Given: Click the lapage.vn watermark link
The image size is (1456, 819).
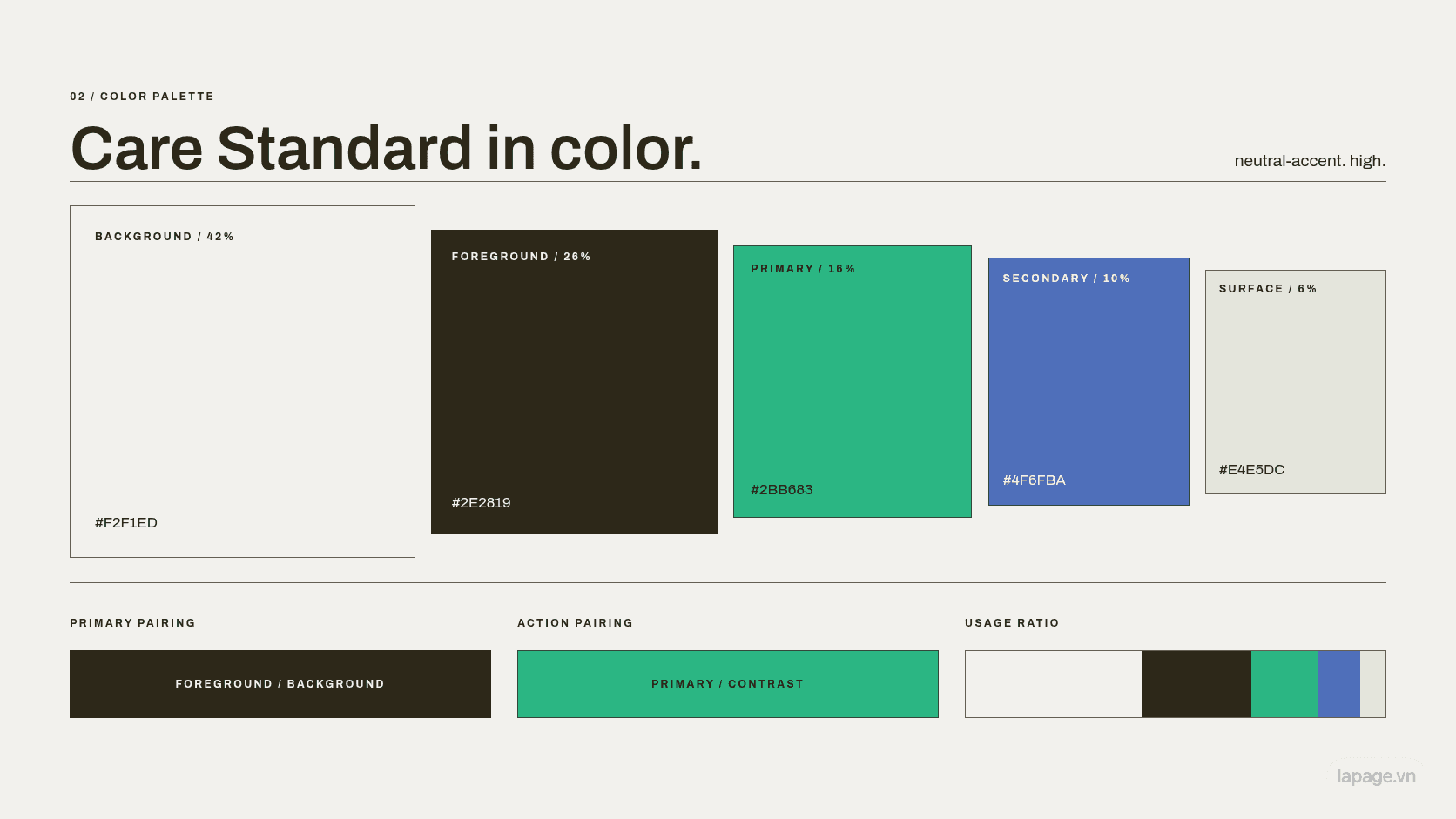Looking at the screenshot, I should pyautogui.click(x=1376, y=775).
